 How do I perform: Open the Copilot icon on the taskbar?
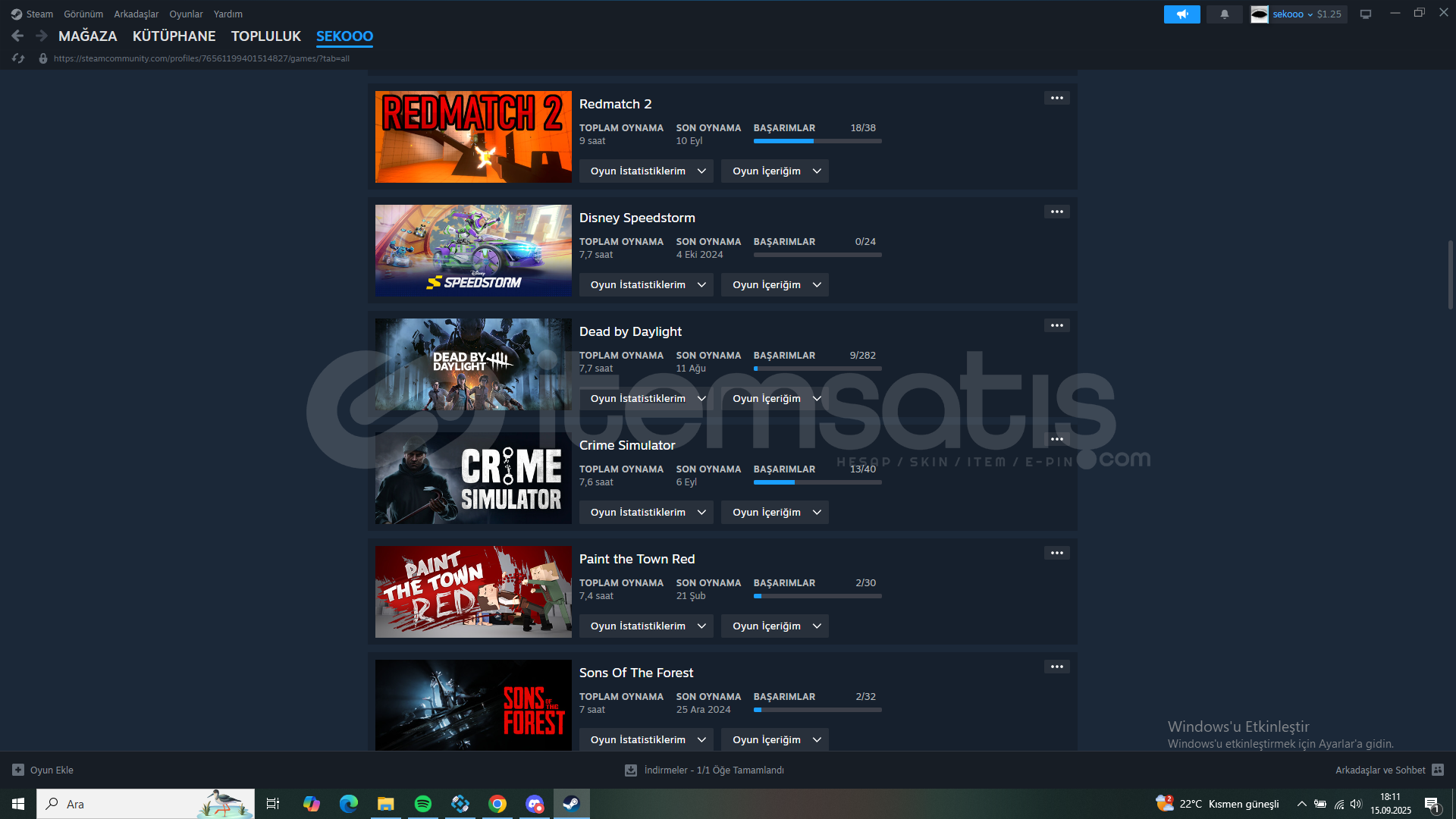tap(312, 804)
